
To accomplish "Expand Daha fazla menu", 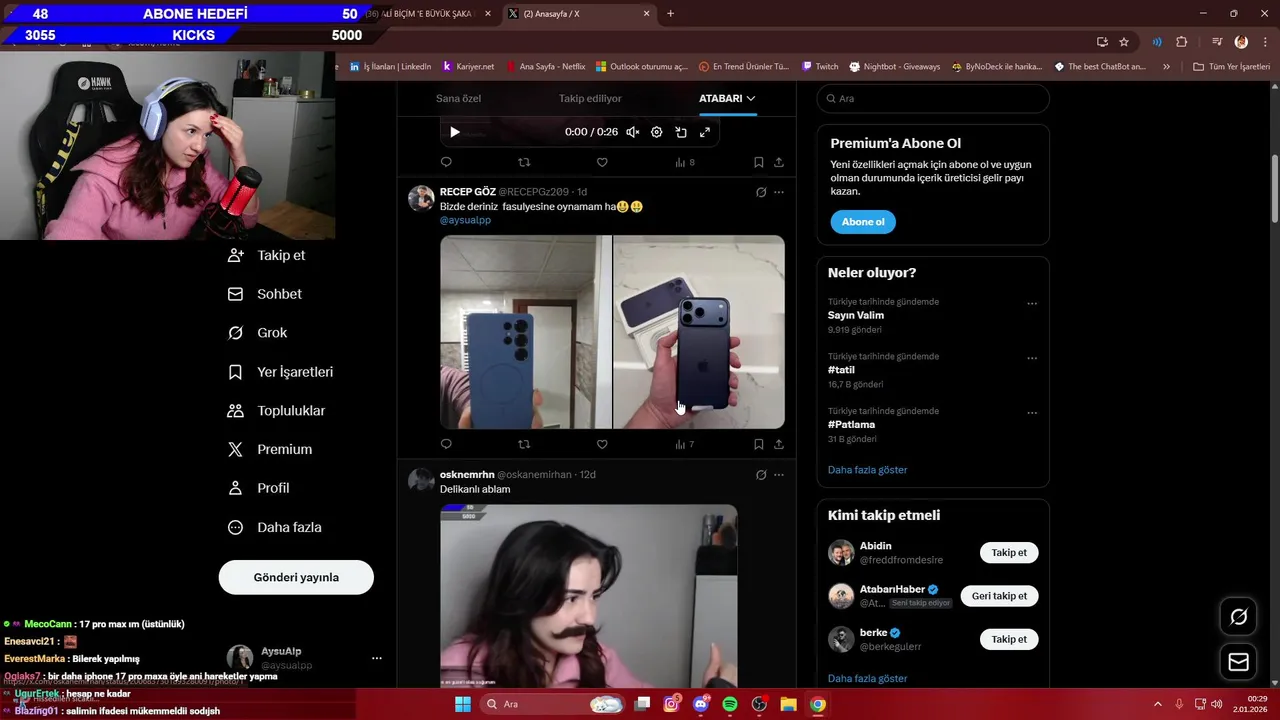I will [275, 527].
